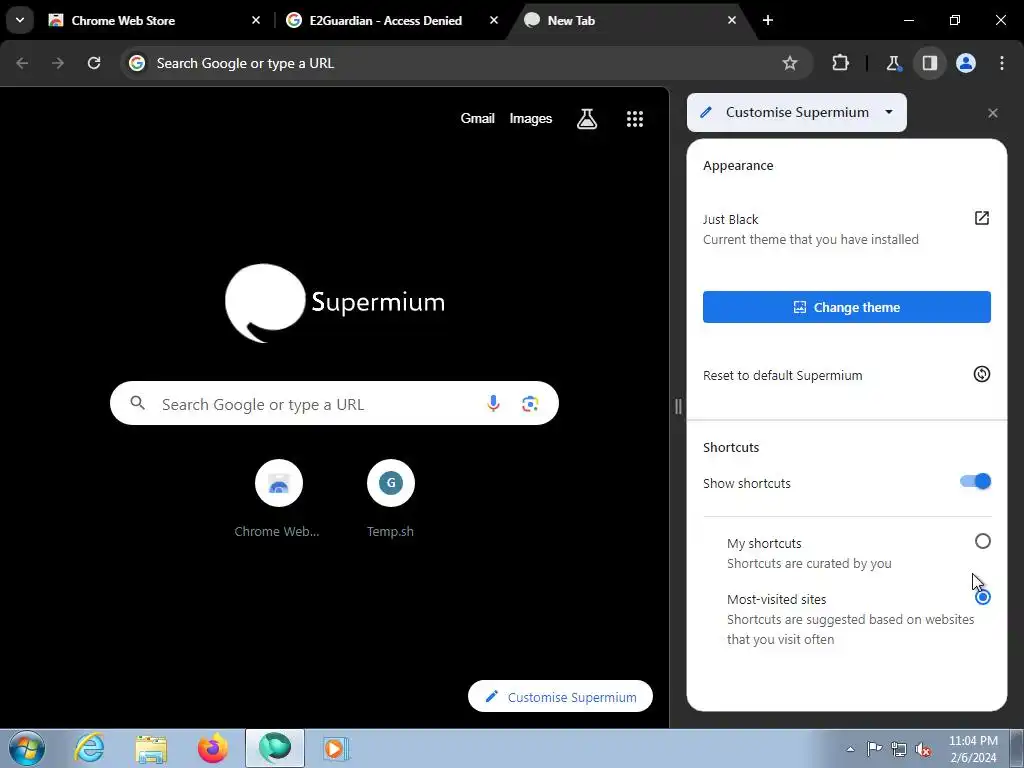This screenshot has height=768, width=1024.
Task: Click the Customise Supermium page button
Action: (560, 697)
